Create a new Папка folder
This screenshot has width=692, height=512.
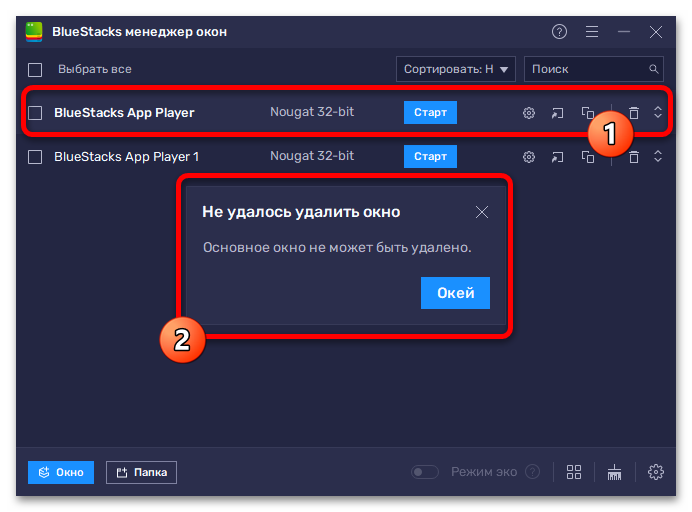point(141,472)
